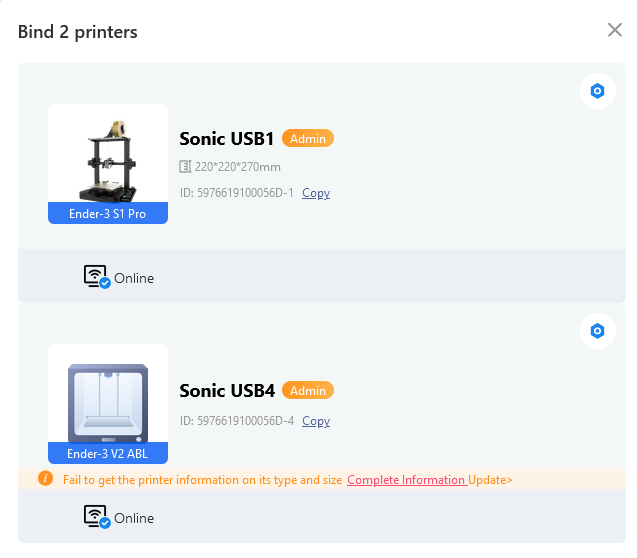637x558 pixels.
Task: Click the Ender-3 S1 Pro model label
Action: 108,214
